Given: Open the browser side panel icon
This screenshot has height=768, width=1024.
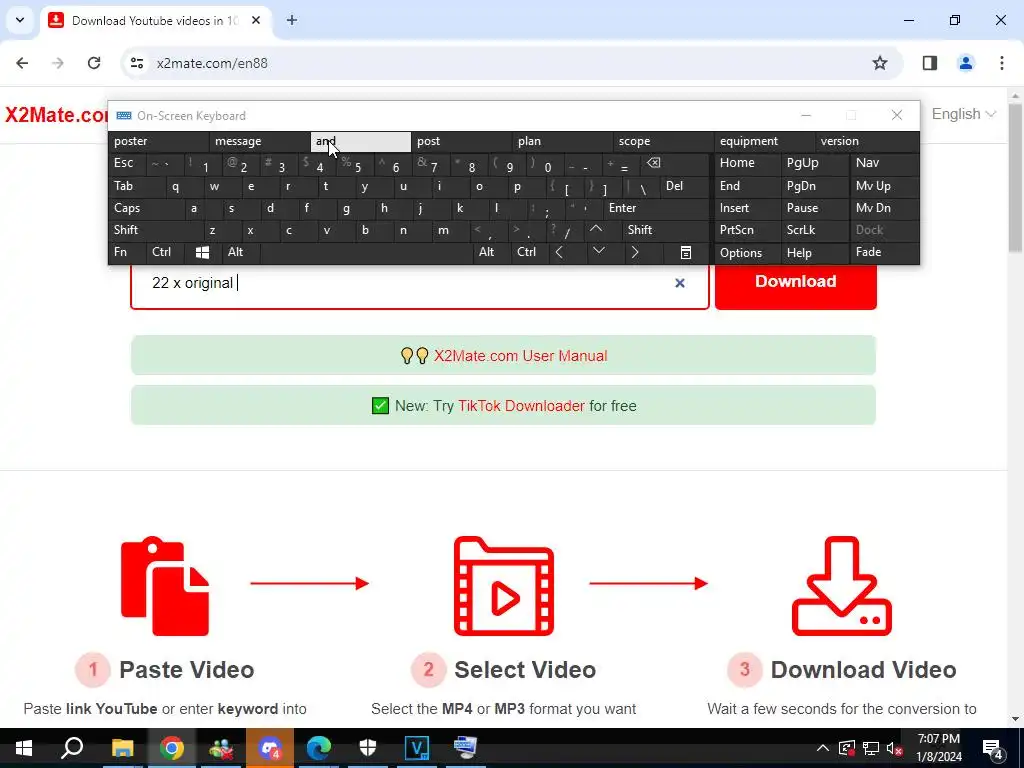Looking at the screenshot, I should pos(929,63).
